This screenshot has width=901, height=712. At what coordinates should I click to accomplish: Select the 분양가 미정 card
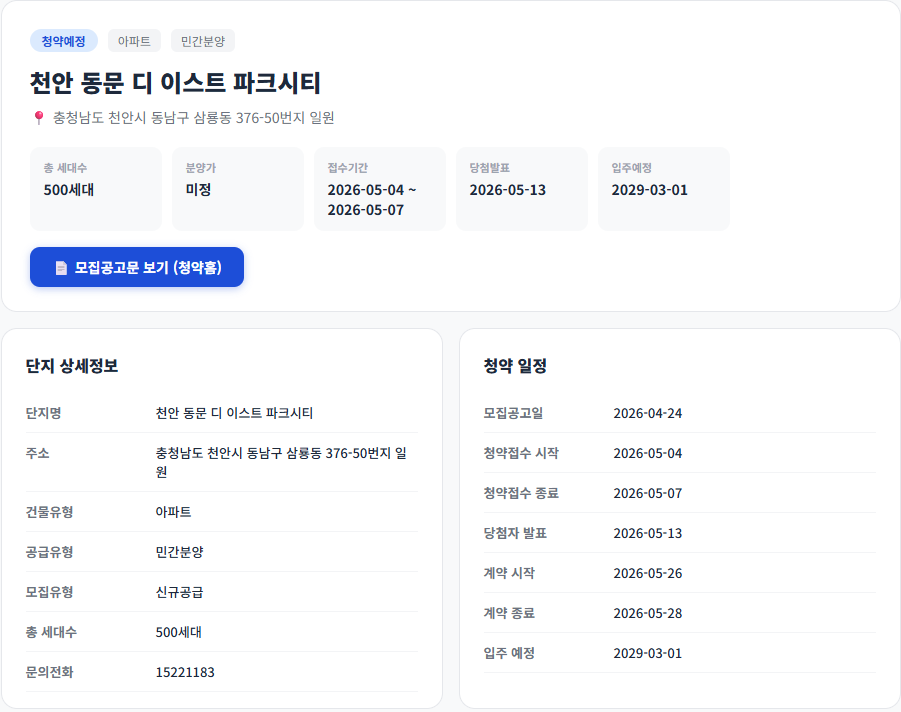pos(237,188)
